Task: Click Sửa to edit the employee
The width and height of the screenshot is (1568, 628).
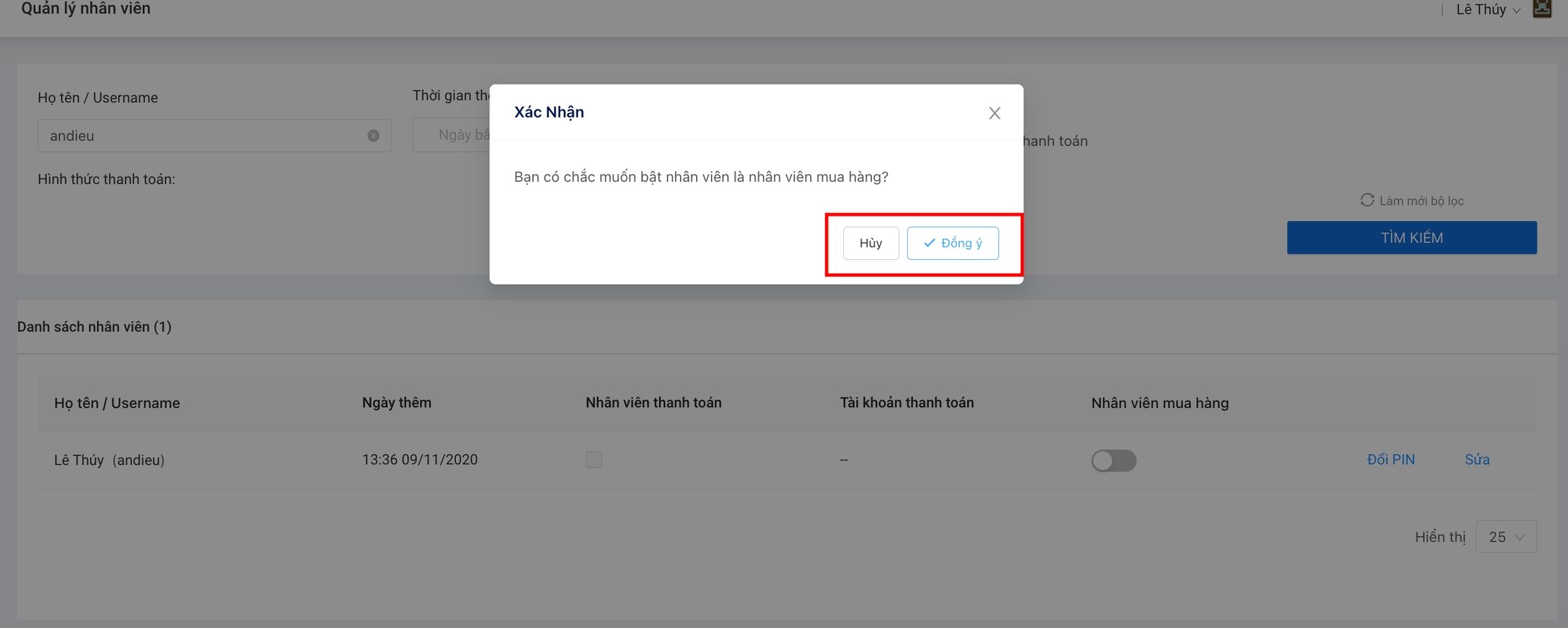Action: tap(1477, 459)
